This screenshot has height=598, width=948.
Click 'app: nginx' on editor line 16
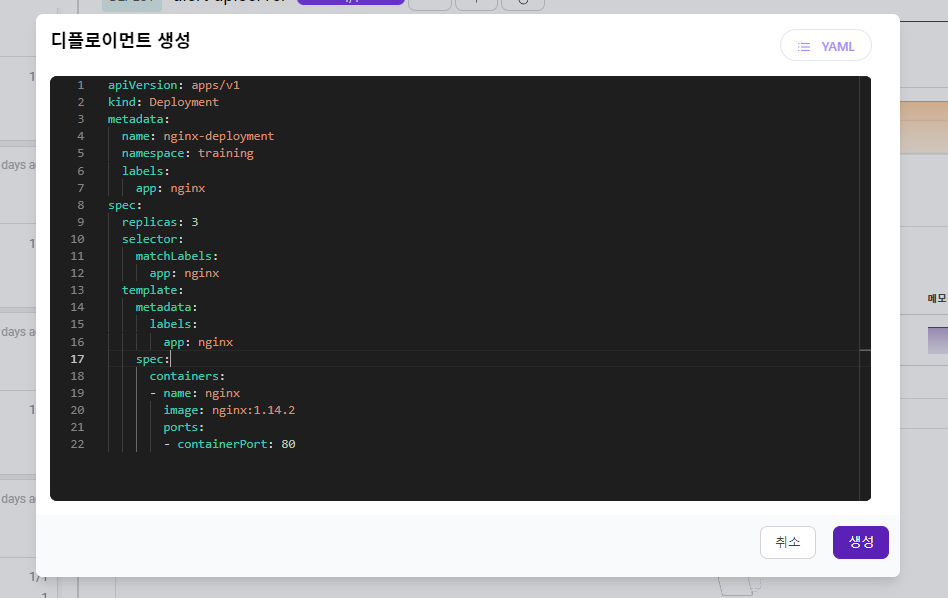click(x=198, y=342)
